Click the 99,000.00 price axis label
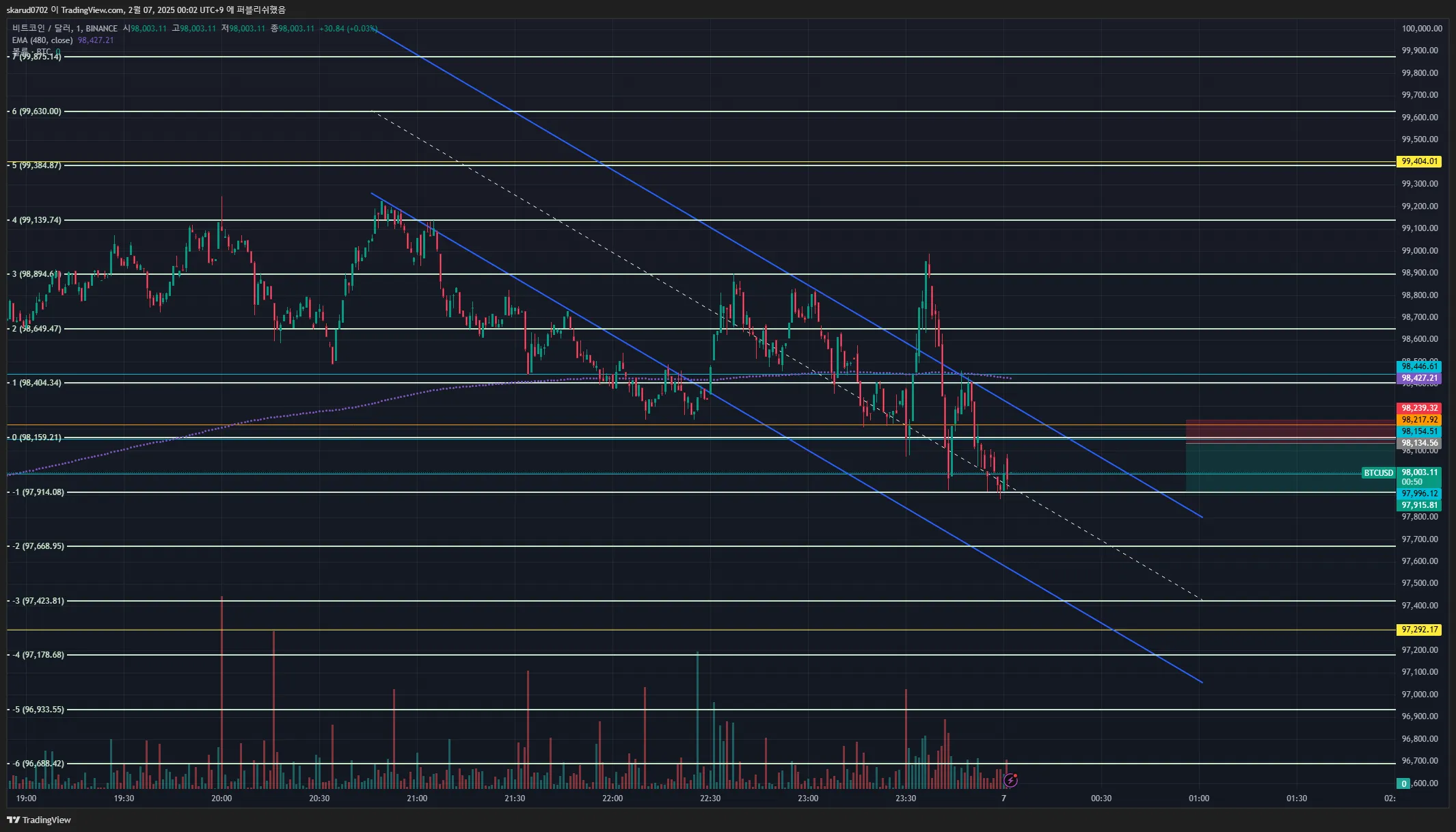Viewport: 1456px width, 832px height. point(1420,251)
